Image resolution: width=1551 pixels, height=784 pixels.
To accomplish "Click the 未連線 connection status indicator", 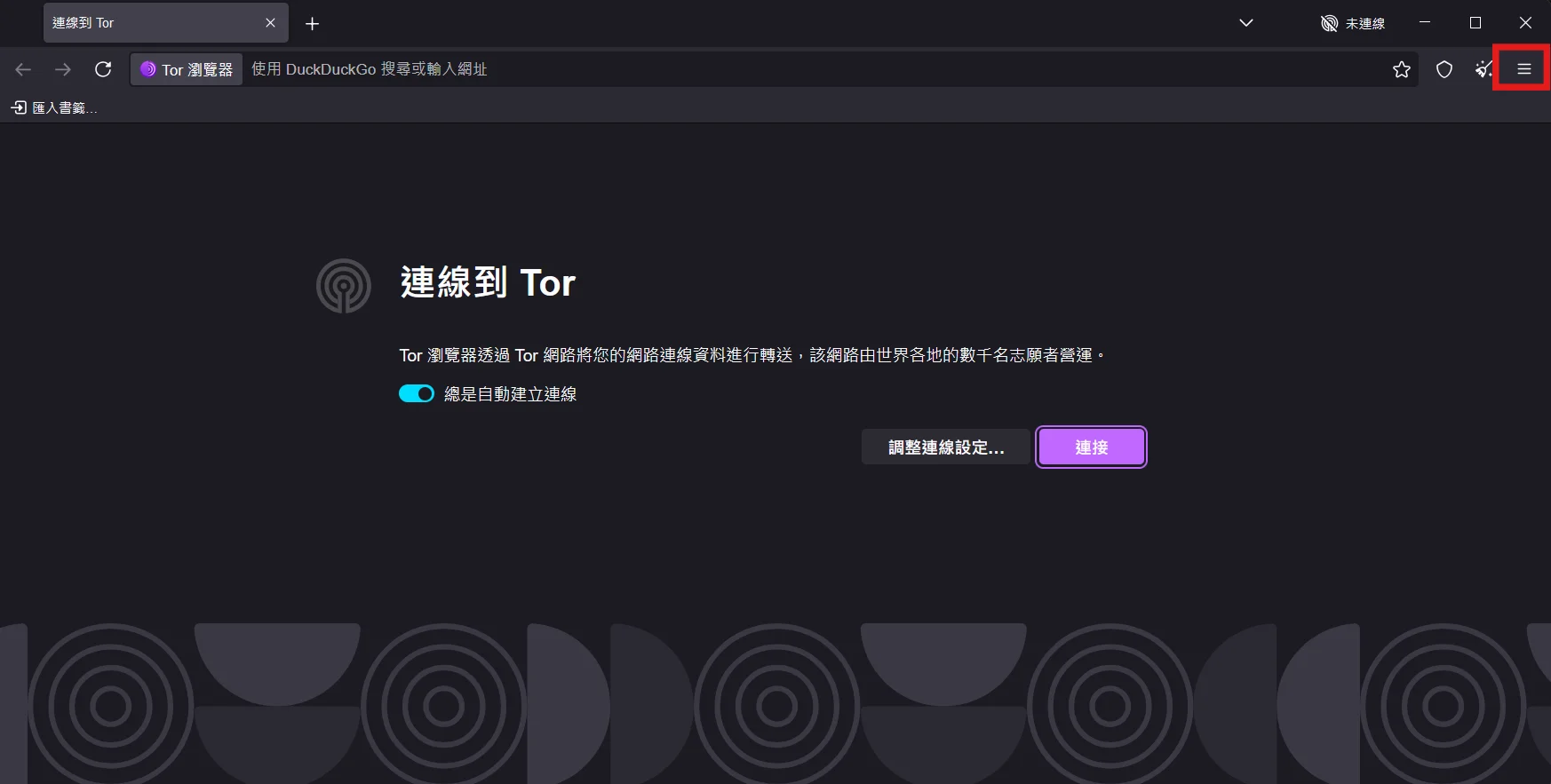I will [x=1353, y=23].
